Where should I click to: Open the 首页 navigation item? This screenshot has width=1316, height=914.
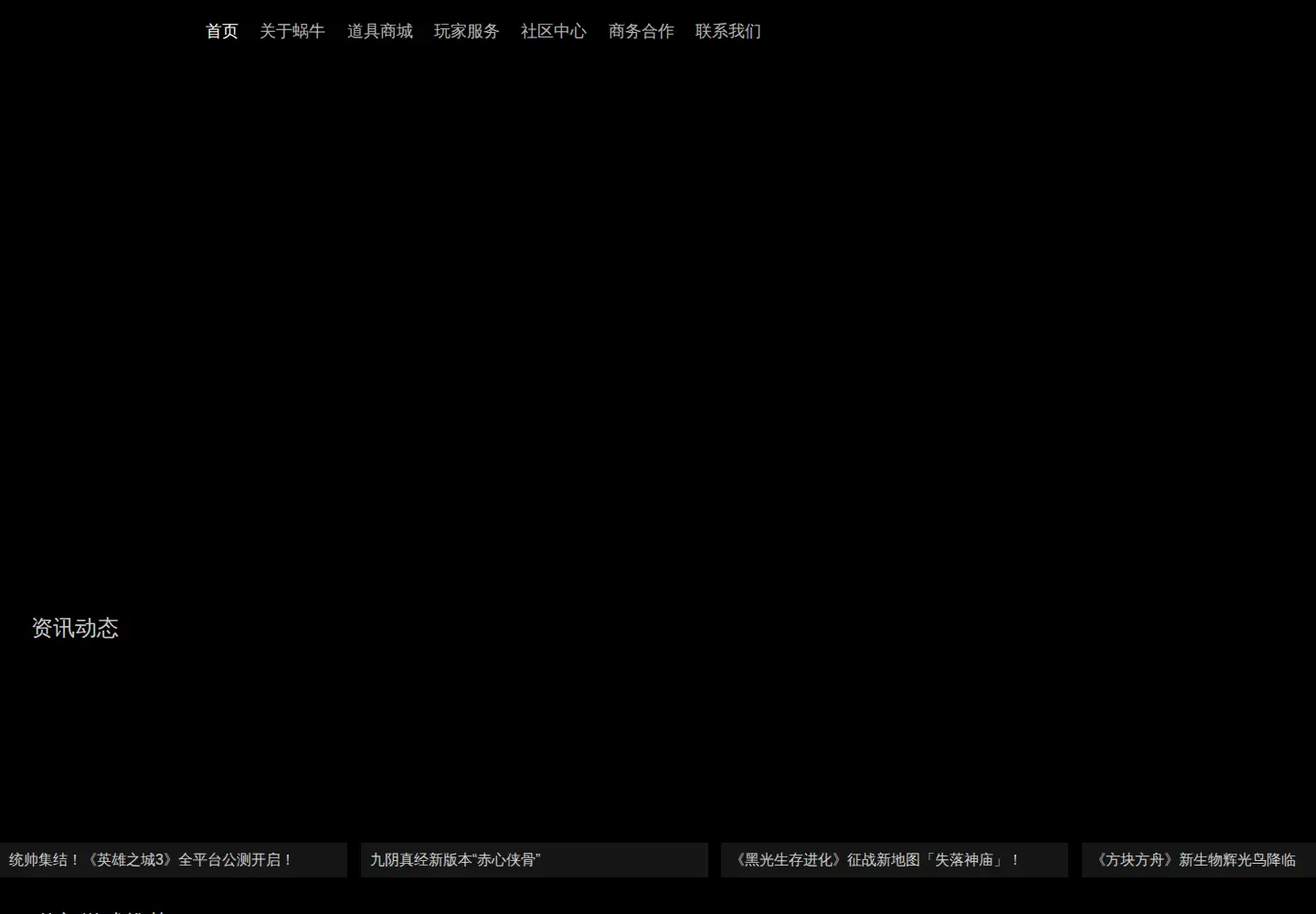pos(222,31)
